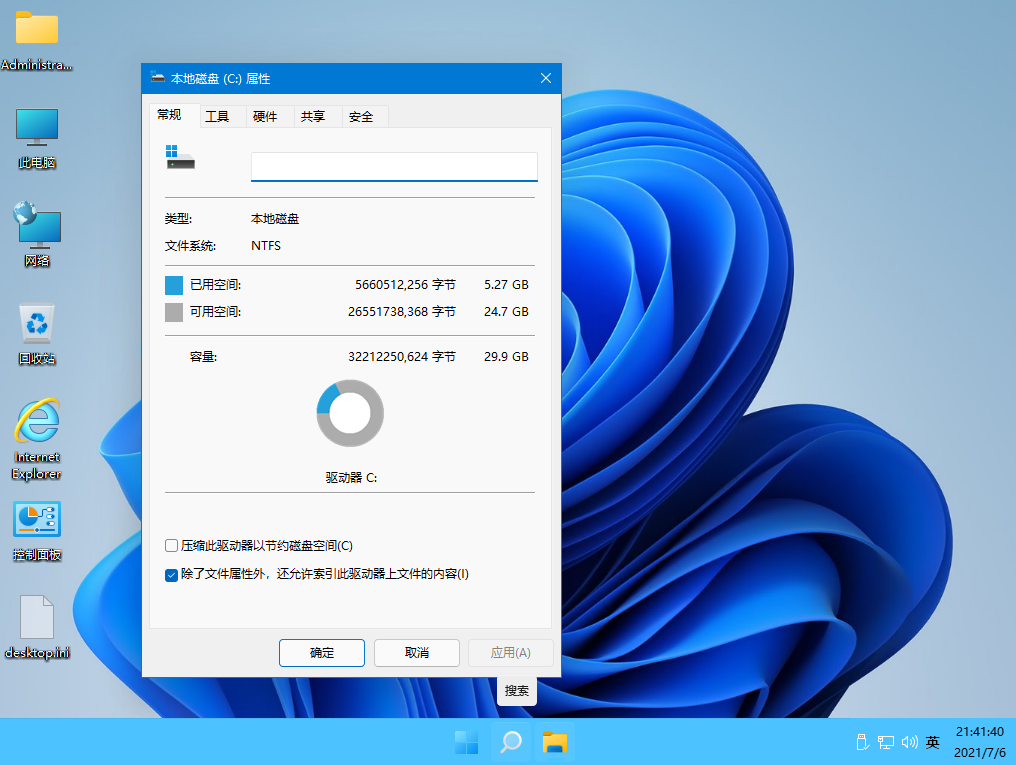
Task: Open File Explorer from the taskbar
Action: pyautogui.click(x=555, y=743)
